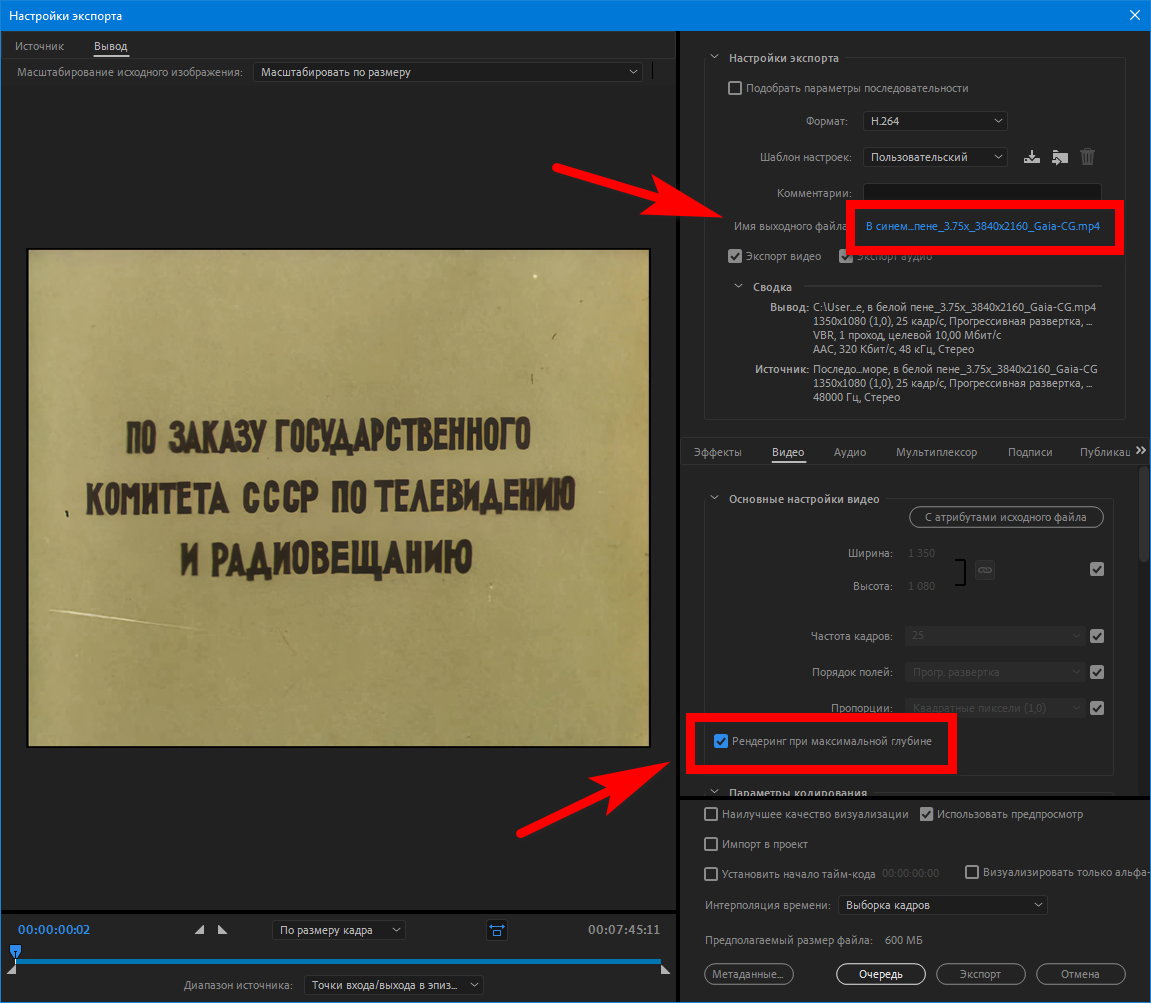Enable 'Наилучшее качество визуализации' checkbox
The width and height of the screenshot is (1151, 1003).
(x=711, y=814)
